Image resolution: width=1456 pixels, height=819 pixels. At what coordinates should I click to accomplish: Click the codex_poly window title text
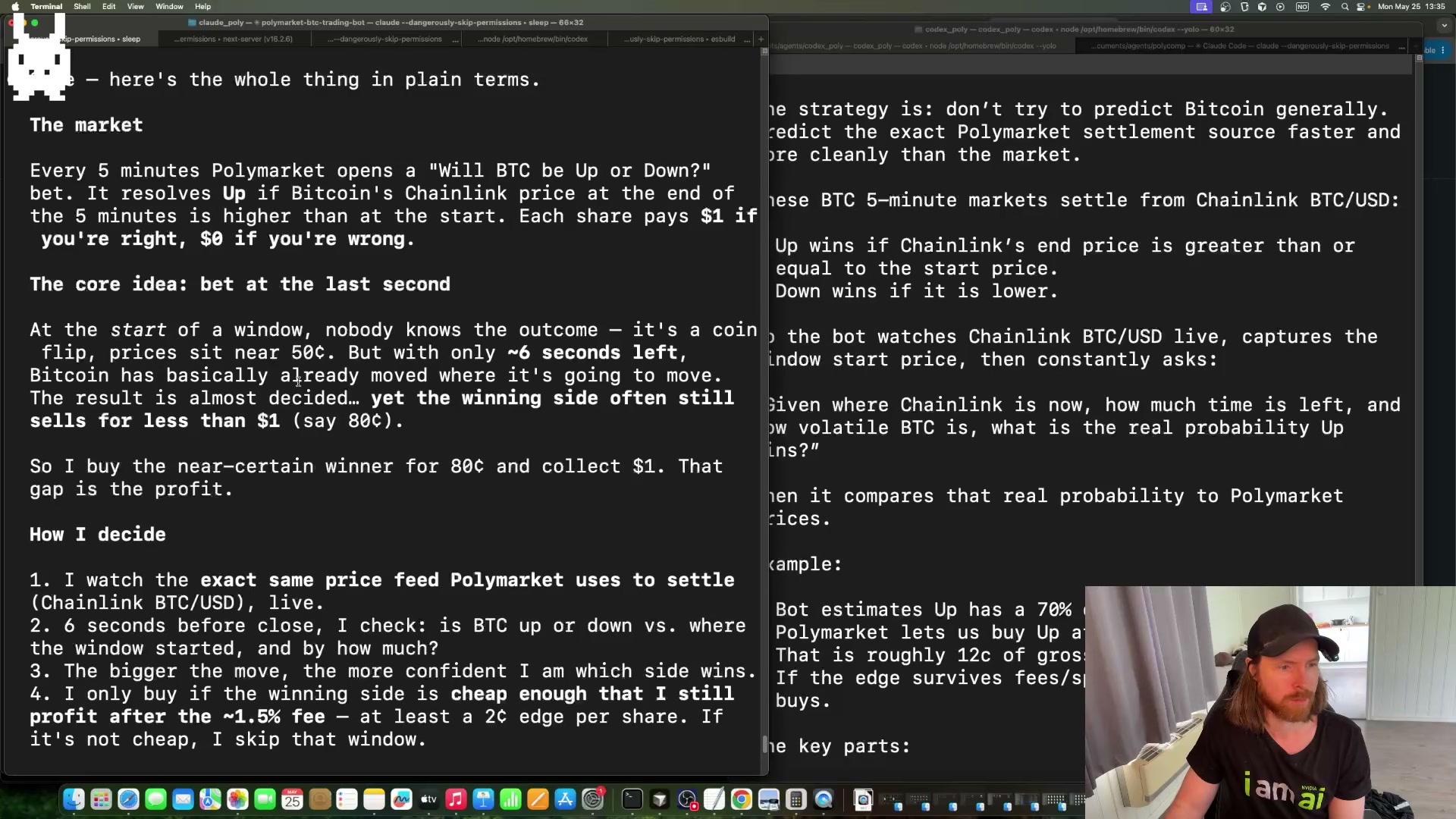point(1079,30)
